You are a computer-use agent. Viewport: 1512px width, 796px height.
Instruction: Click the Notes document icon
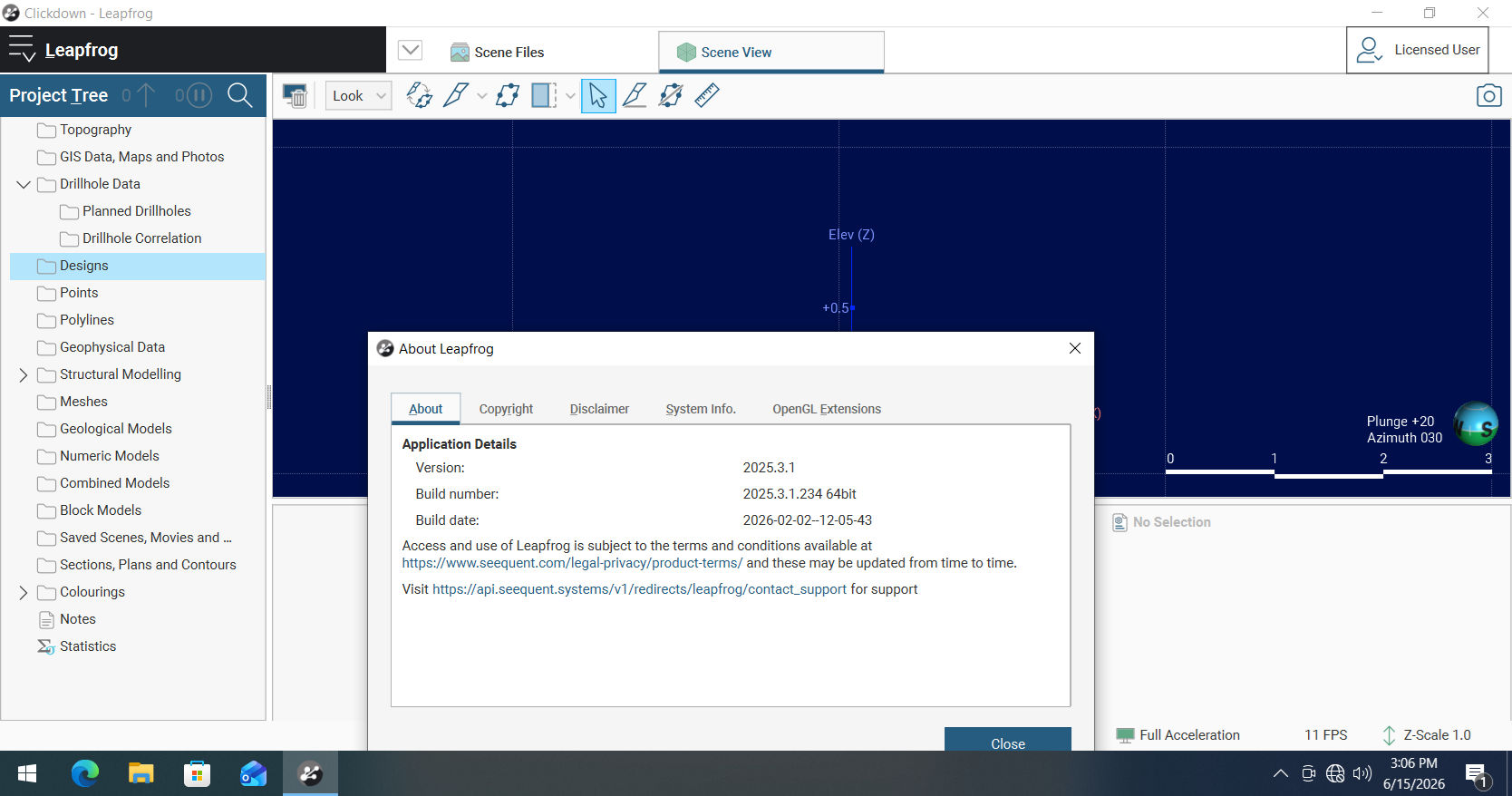coord(46,620)
